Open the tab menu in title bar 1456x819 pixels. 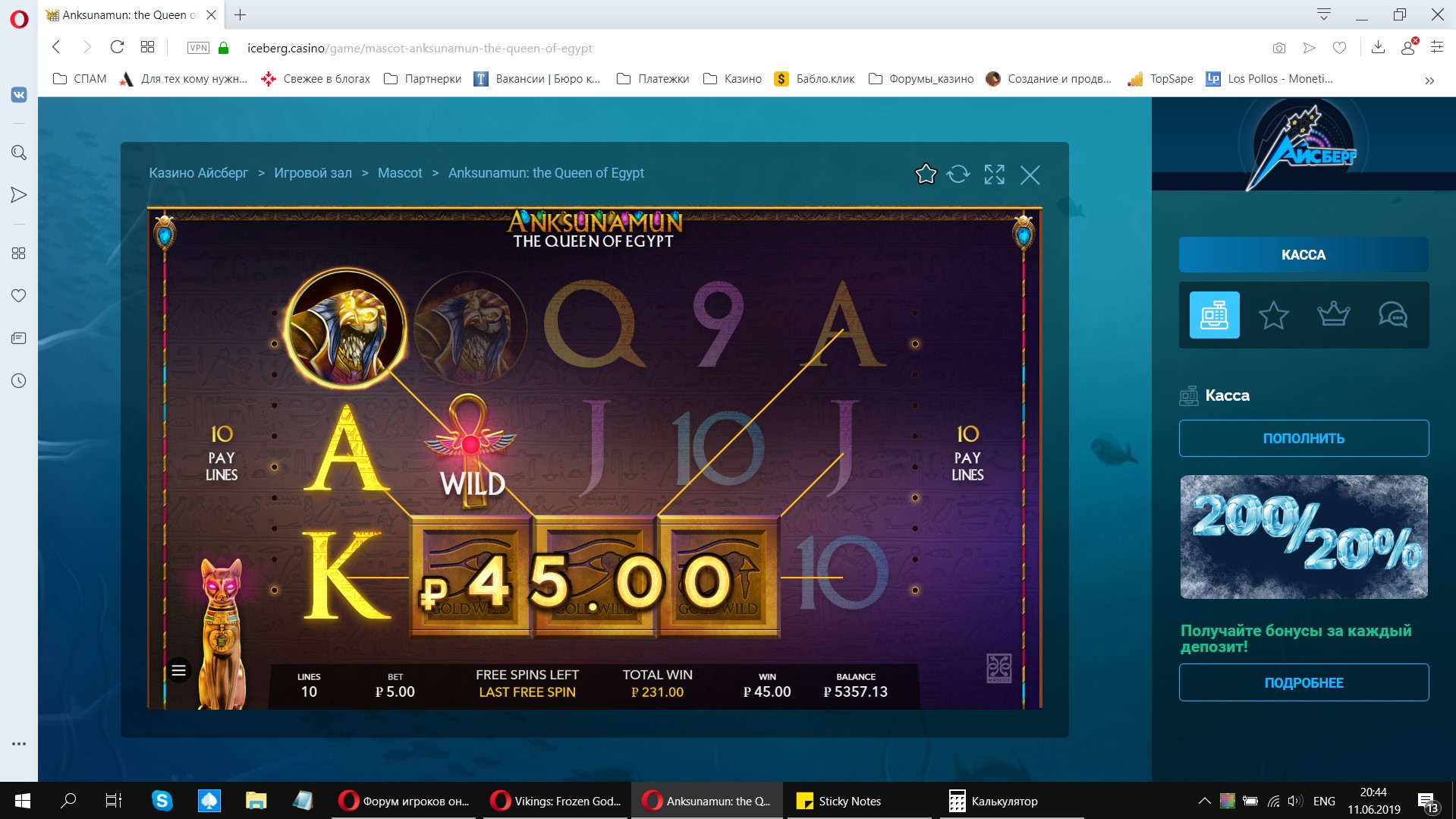pyautogui.click(x=1324, y=15)
